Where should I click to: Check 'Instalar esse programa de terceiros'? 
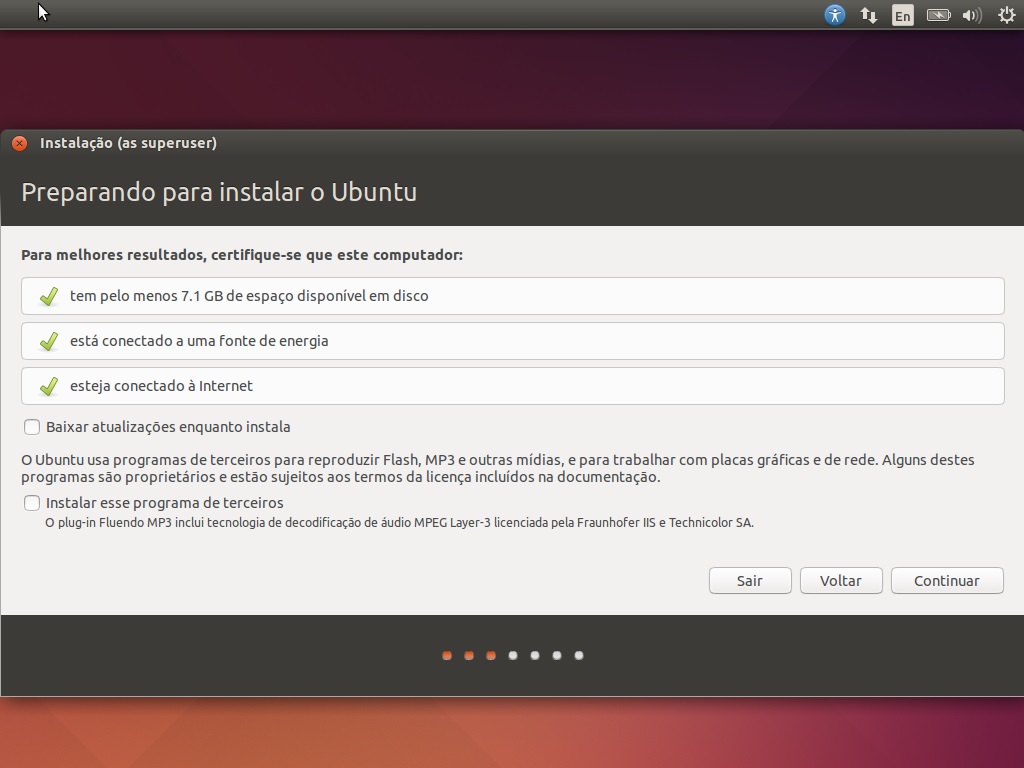pos(33,503)
